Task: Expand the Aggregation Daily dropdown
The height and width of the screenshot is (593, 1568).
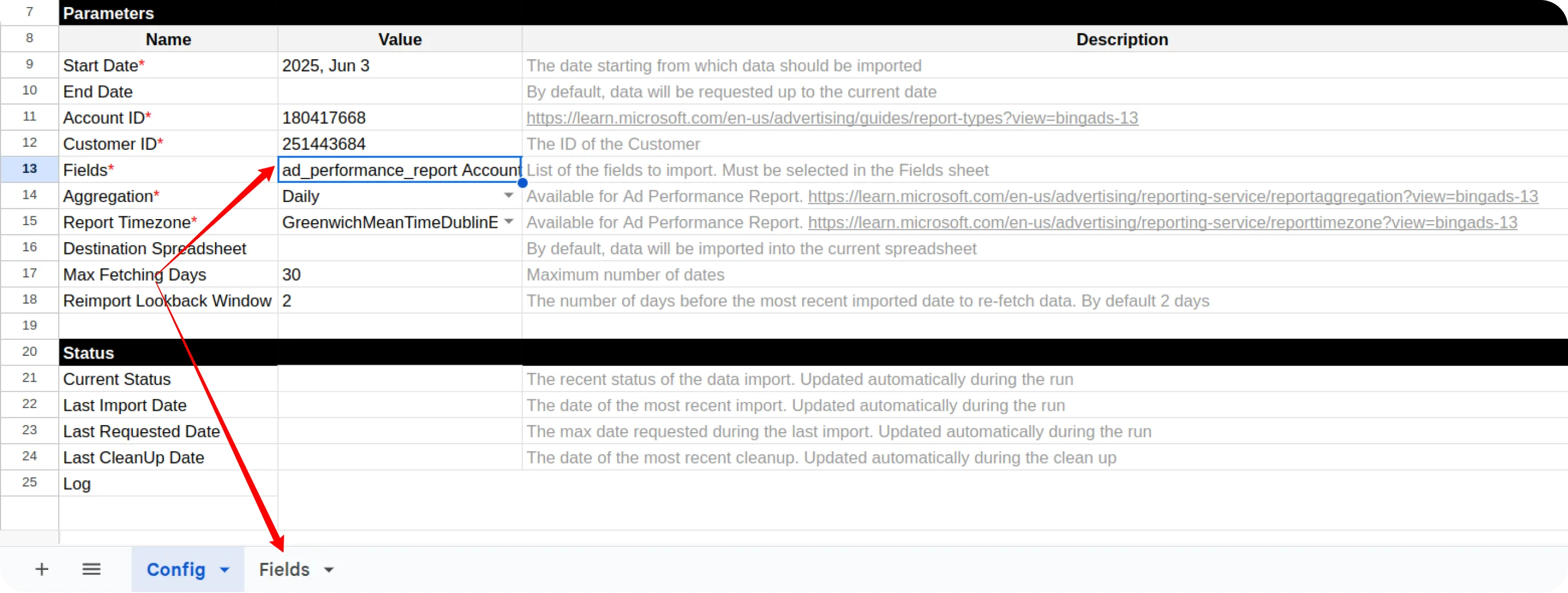Action: (508, 195)
